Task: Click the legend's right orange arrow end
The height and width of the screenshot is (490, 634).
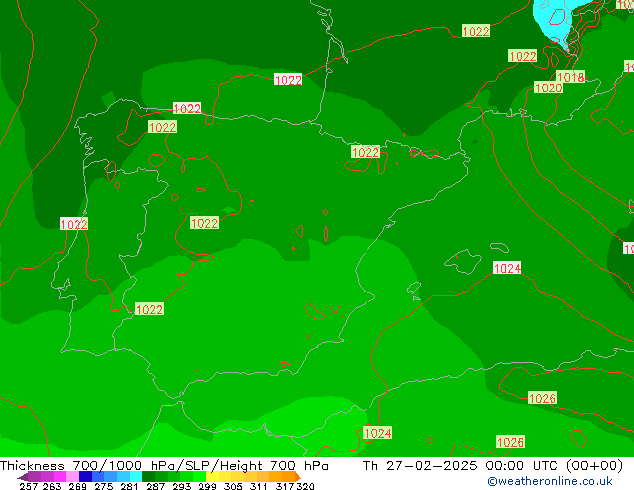Action: coord(298,477)
